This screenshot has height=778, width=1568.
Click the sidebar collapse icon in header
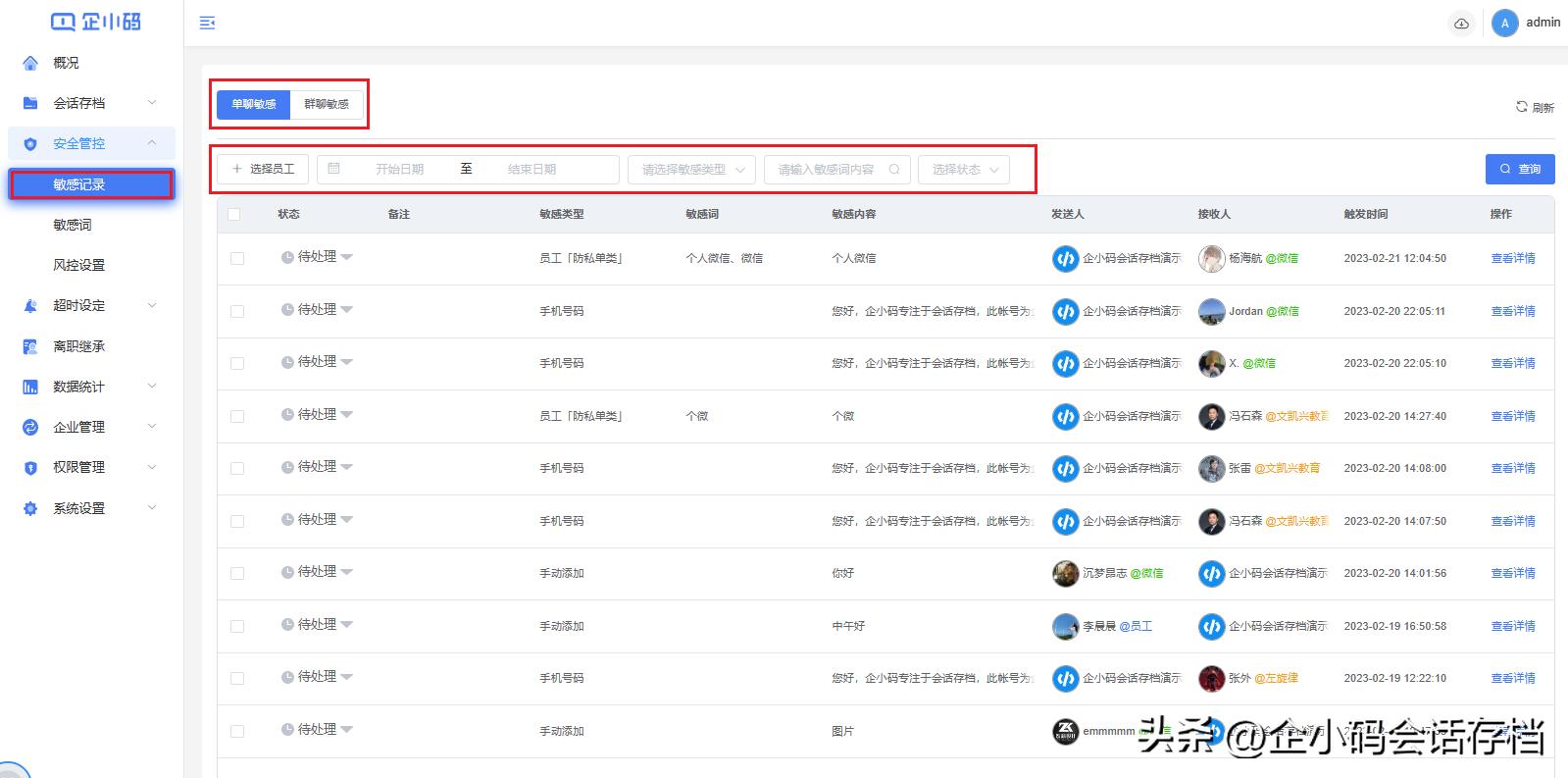[x=207, y=23]
